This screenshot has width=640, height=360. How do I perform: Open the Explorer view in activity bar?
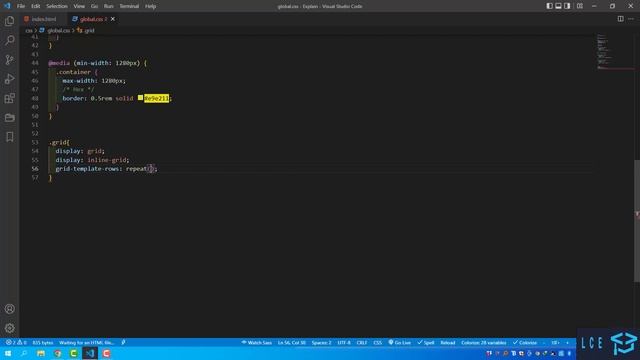tap(9, 21)
